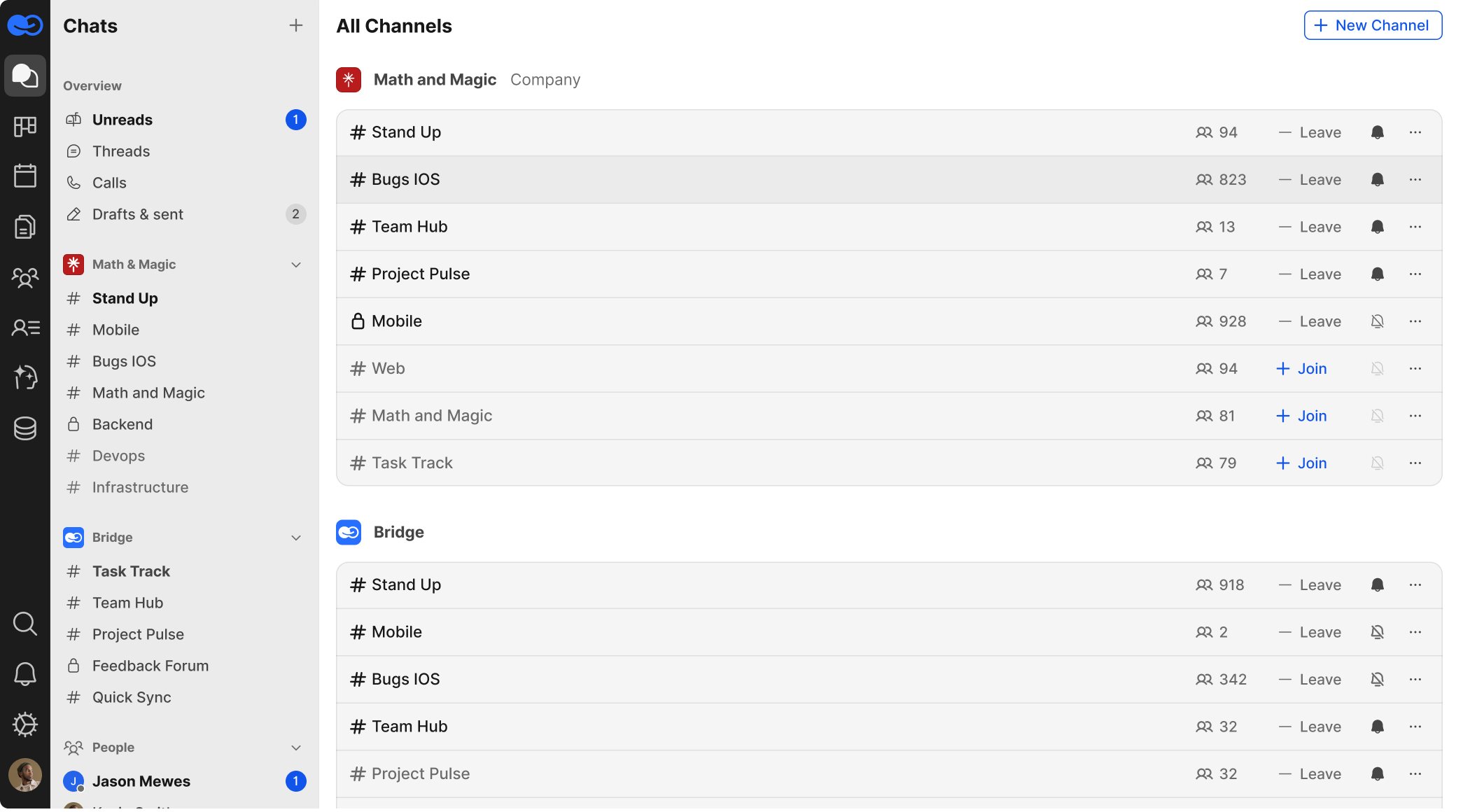Open the boards grid icon
This screenshot has width=1470, height=812.
[25, 126]
